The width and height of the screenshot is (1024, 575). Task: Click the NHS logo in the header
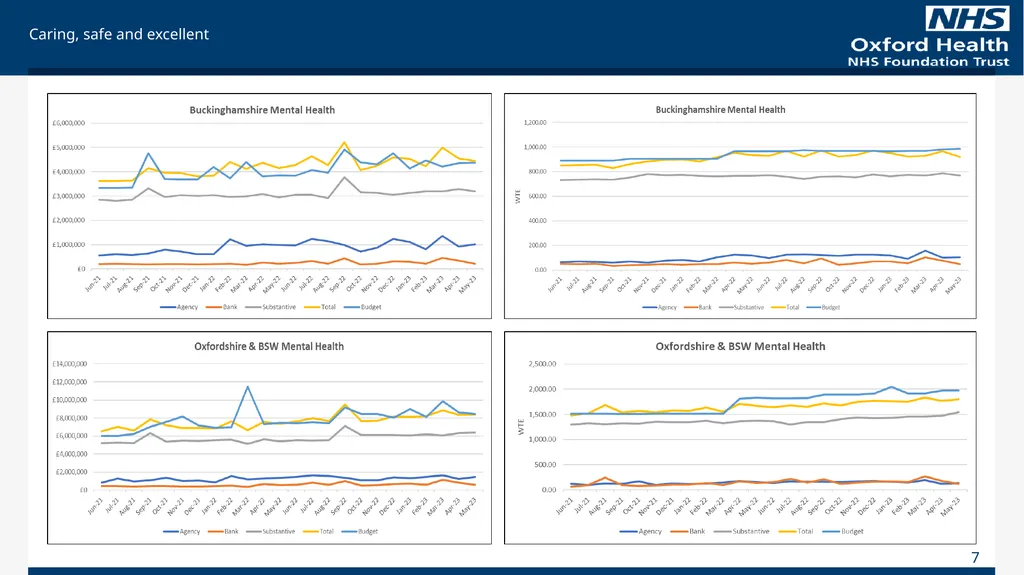tap(967, 19)
